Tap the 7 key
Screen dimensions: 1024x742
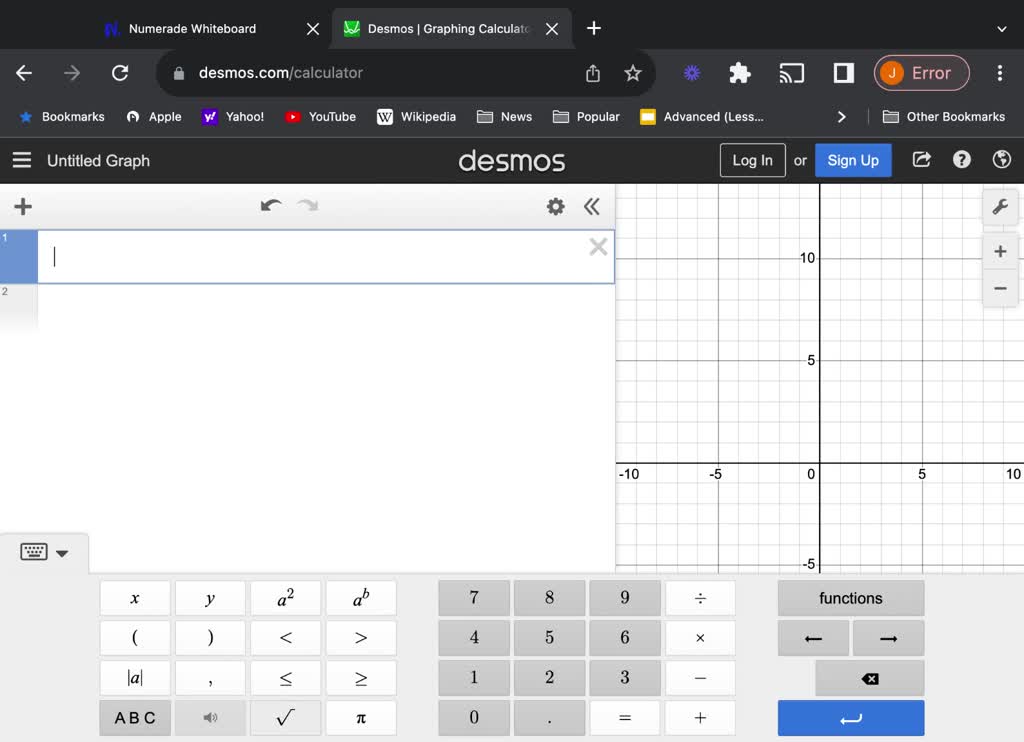pyautogui.click(x=473, y=598)
